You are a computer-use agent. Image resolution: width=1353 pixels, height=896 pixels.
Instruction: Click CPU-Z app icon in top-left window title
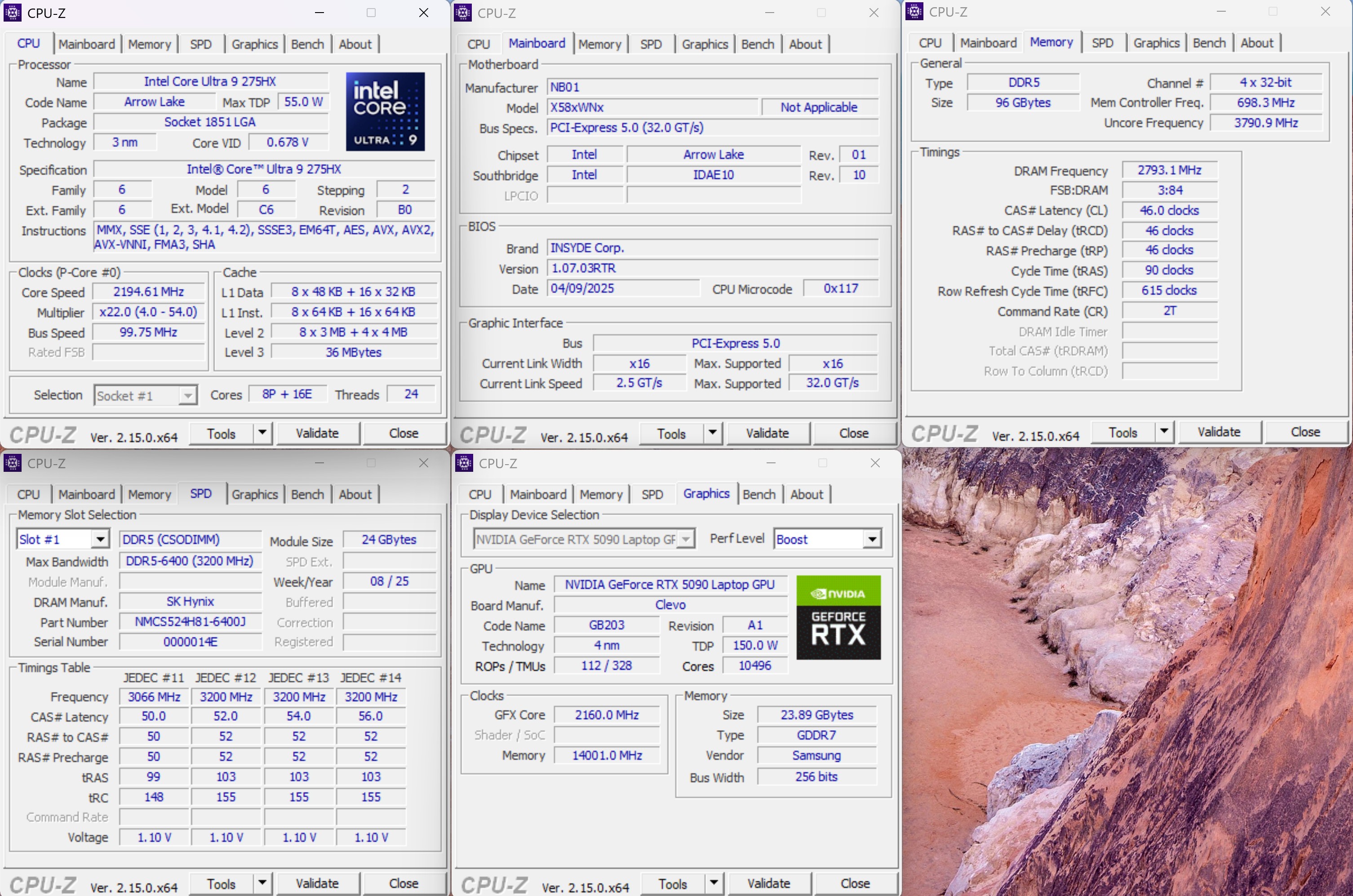click(13, 13)
